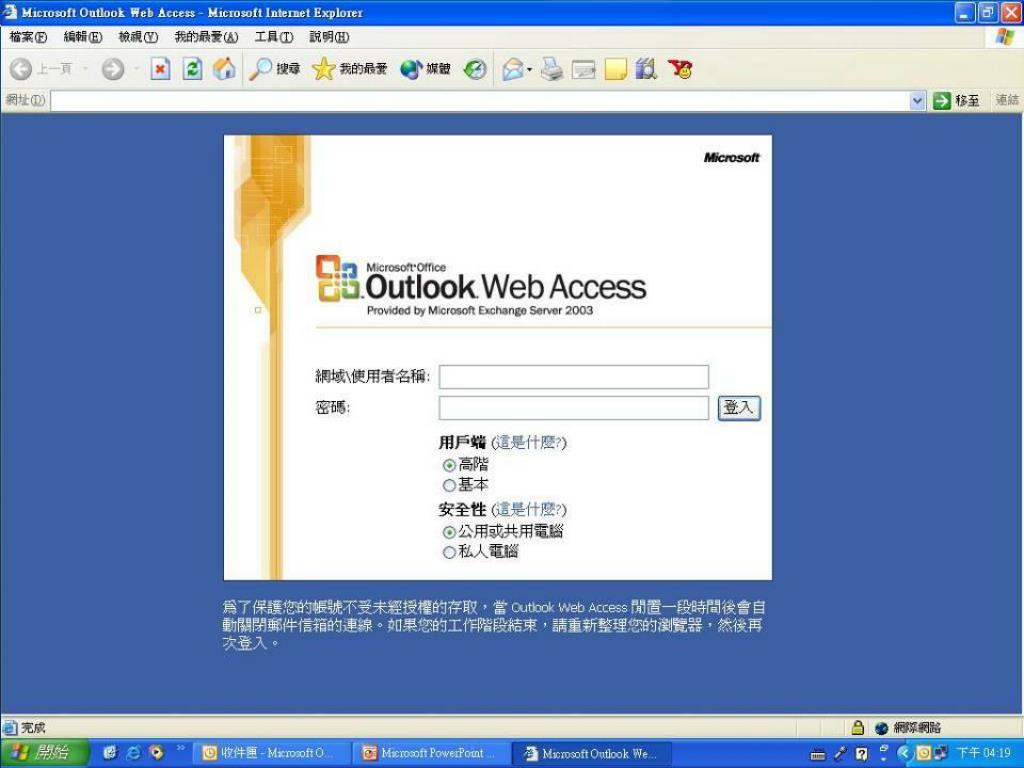Viewport: 1024px width, 768px height.
Task: Open the 說明(H) menu
Action: click(x=329, y=37)
